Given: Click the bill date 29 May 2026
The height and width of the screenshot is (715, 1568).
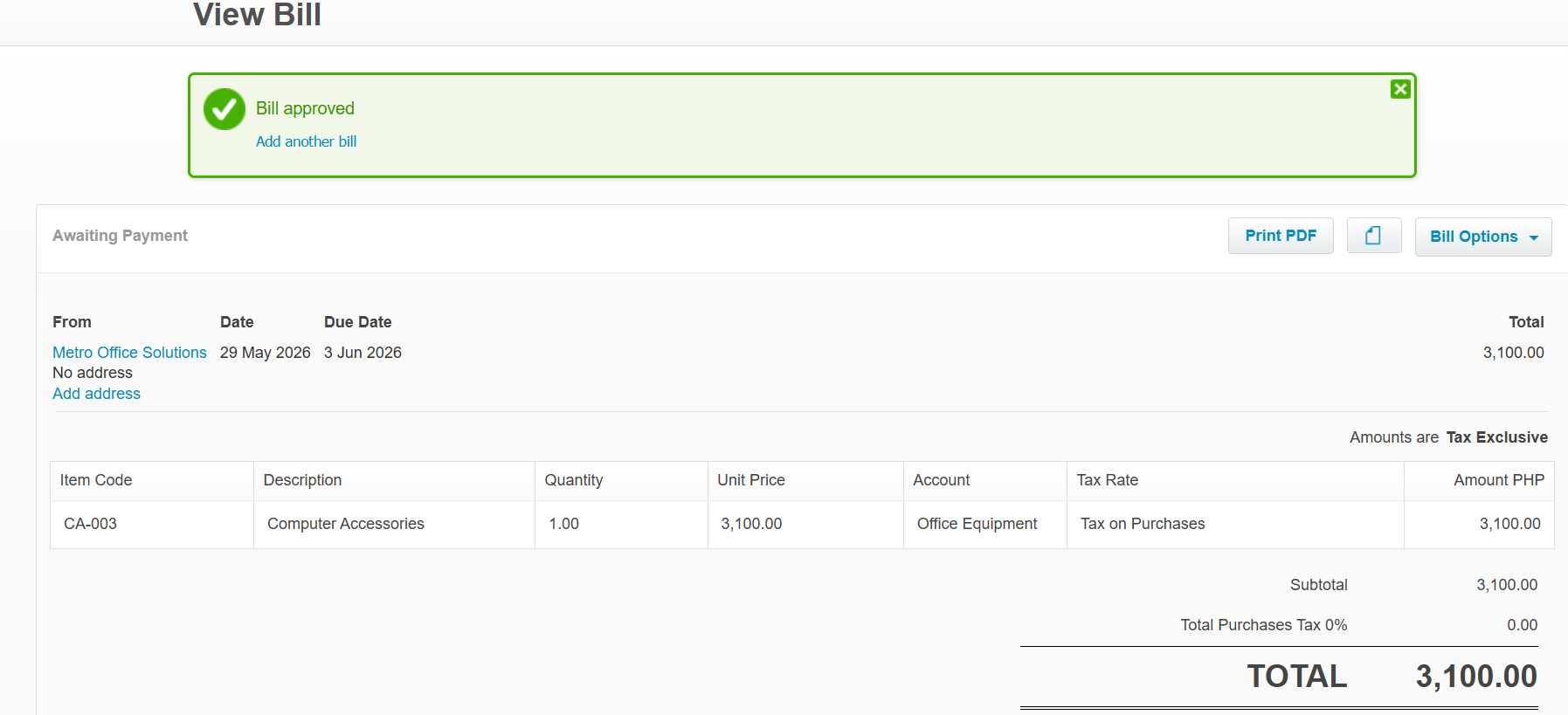Looking at the screenshot, I should coord(266,353).
